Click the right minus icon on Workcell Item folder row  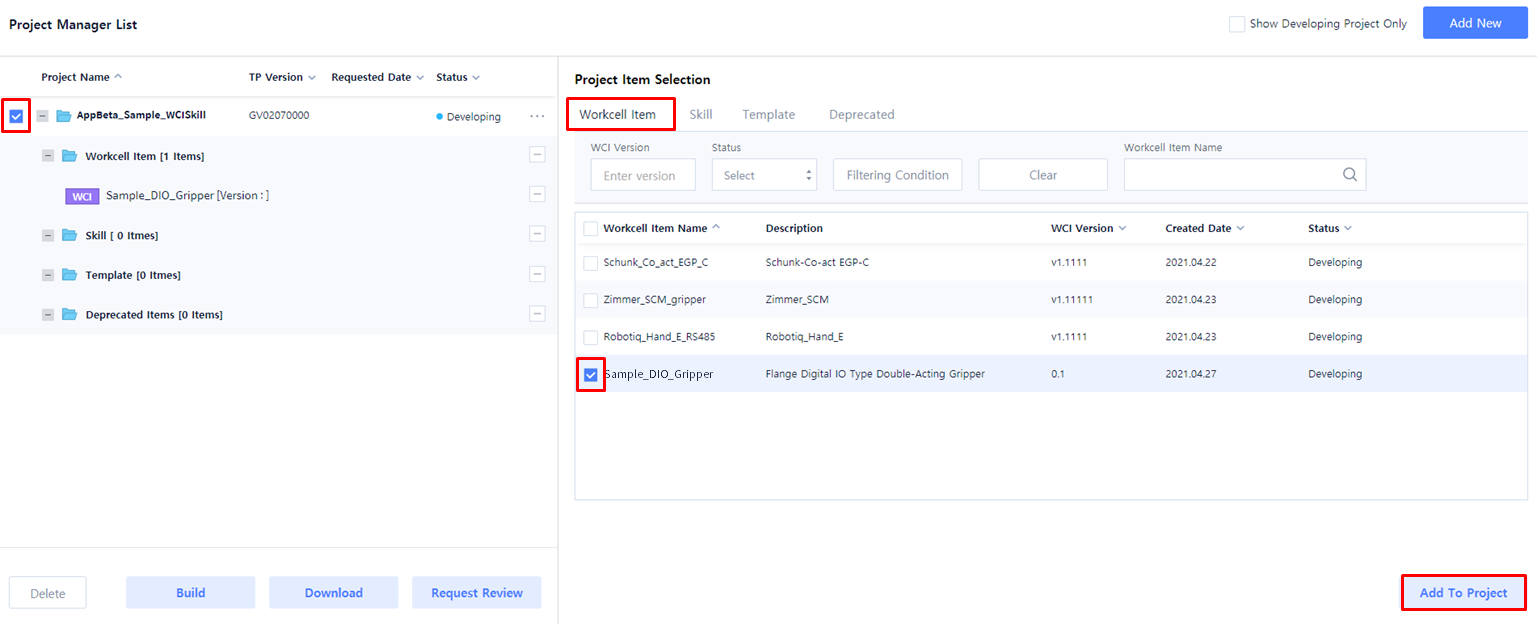coord(537,155)
